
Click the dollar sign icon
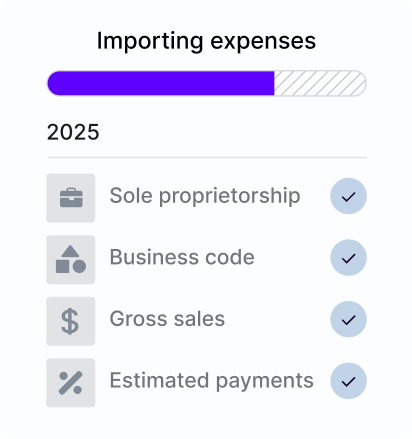71,321
